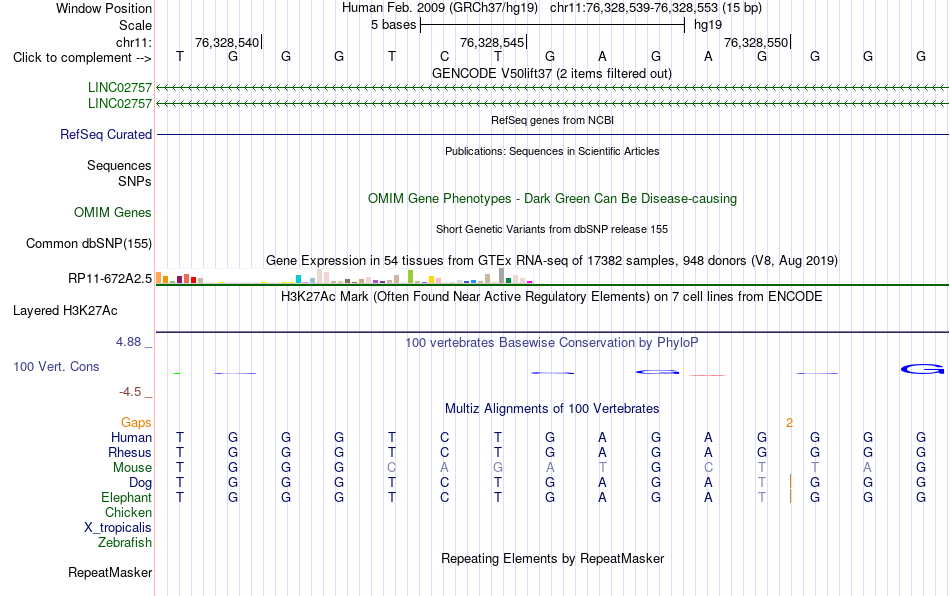Select the Dog alignment row label
This screenshot has height=596, width=950.
[141, 483]
